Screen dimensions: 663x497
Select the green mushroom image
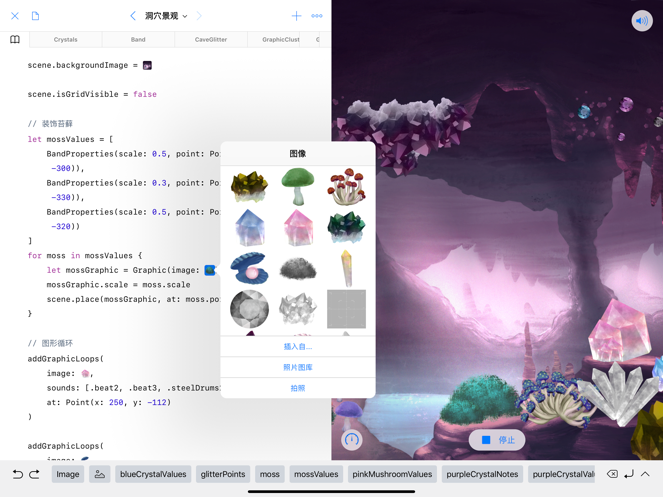click(298, 187)
